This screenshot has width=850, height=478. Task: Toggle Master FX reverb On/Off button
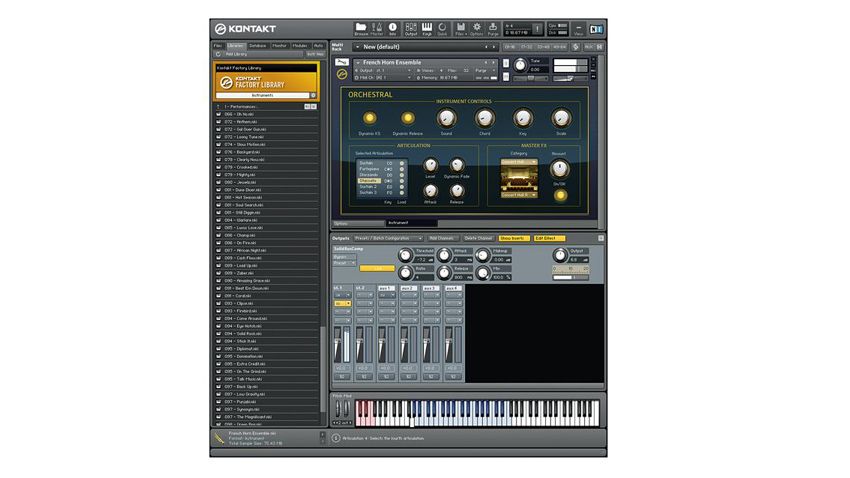click(560, 195)
